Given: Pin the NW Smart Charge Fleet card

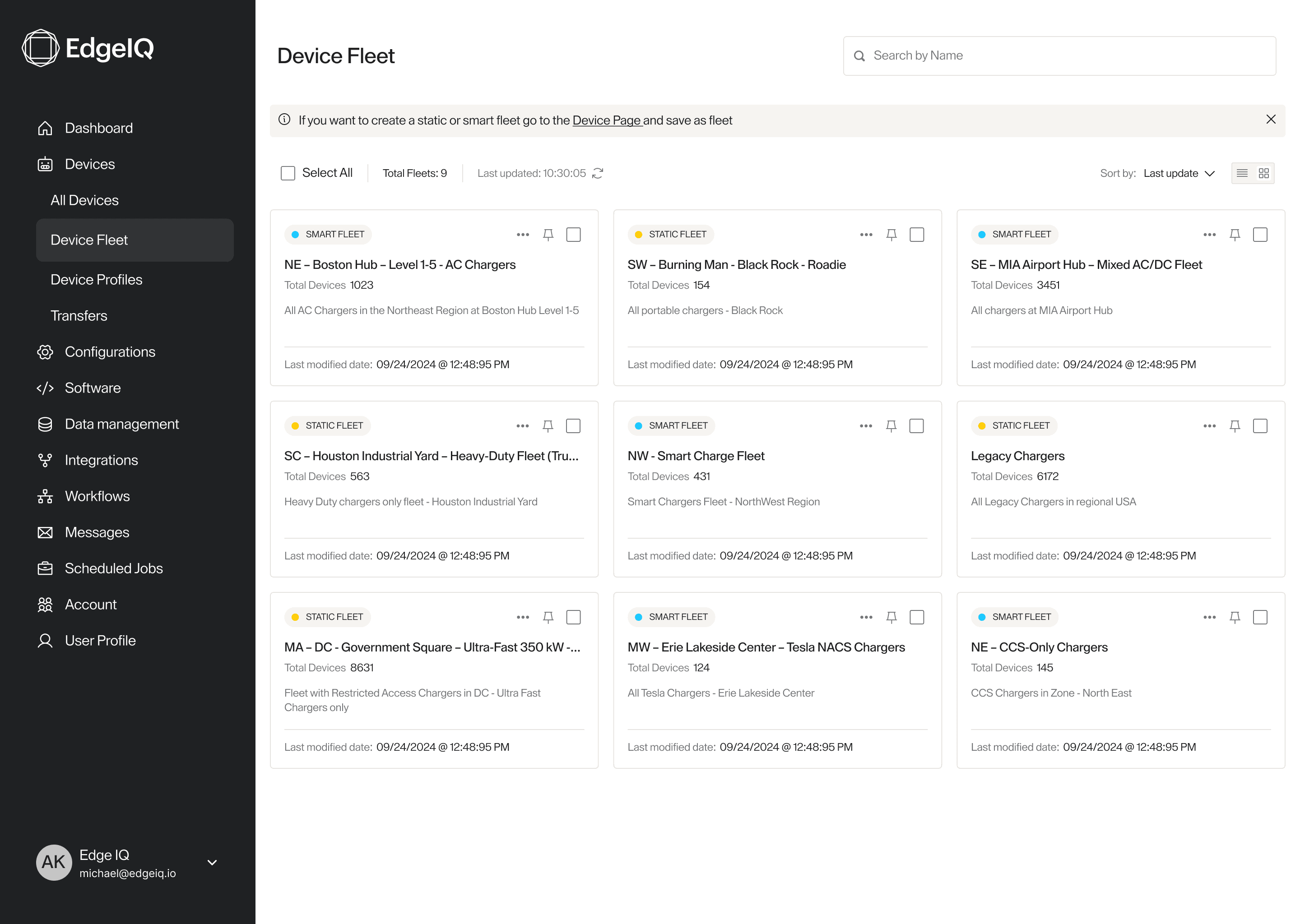Looking at the screenshot, I should point(891,425).
